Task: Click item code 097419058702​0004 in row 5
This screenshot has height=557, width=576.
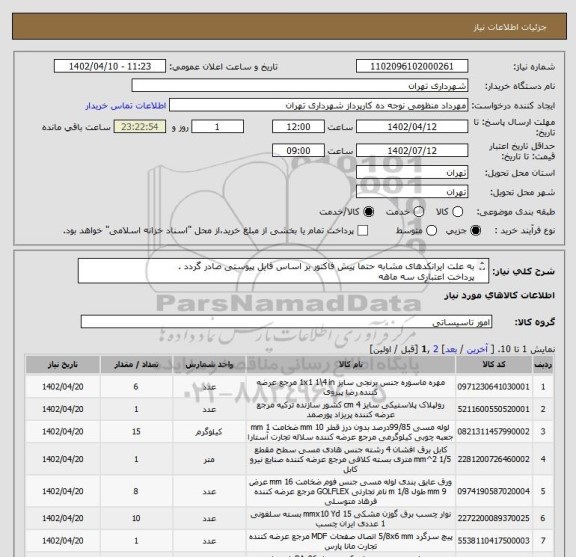Action: point(493,491)
